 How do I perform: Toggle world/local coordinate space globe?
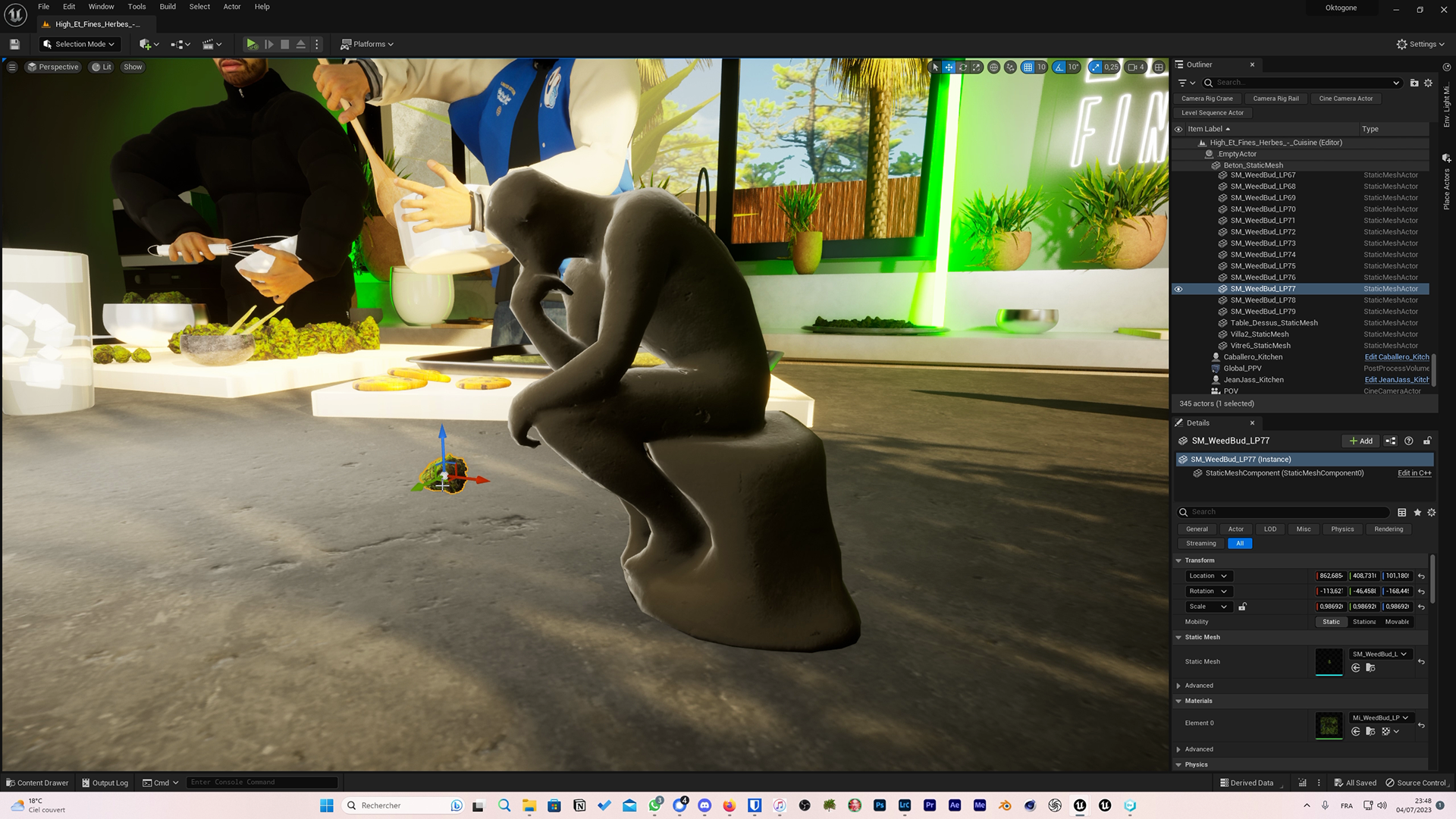point(993,67)
